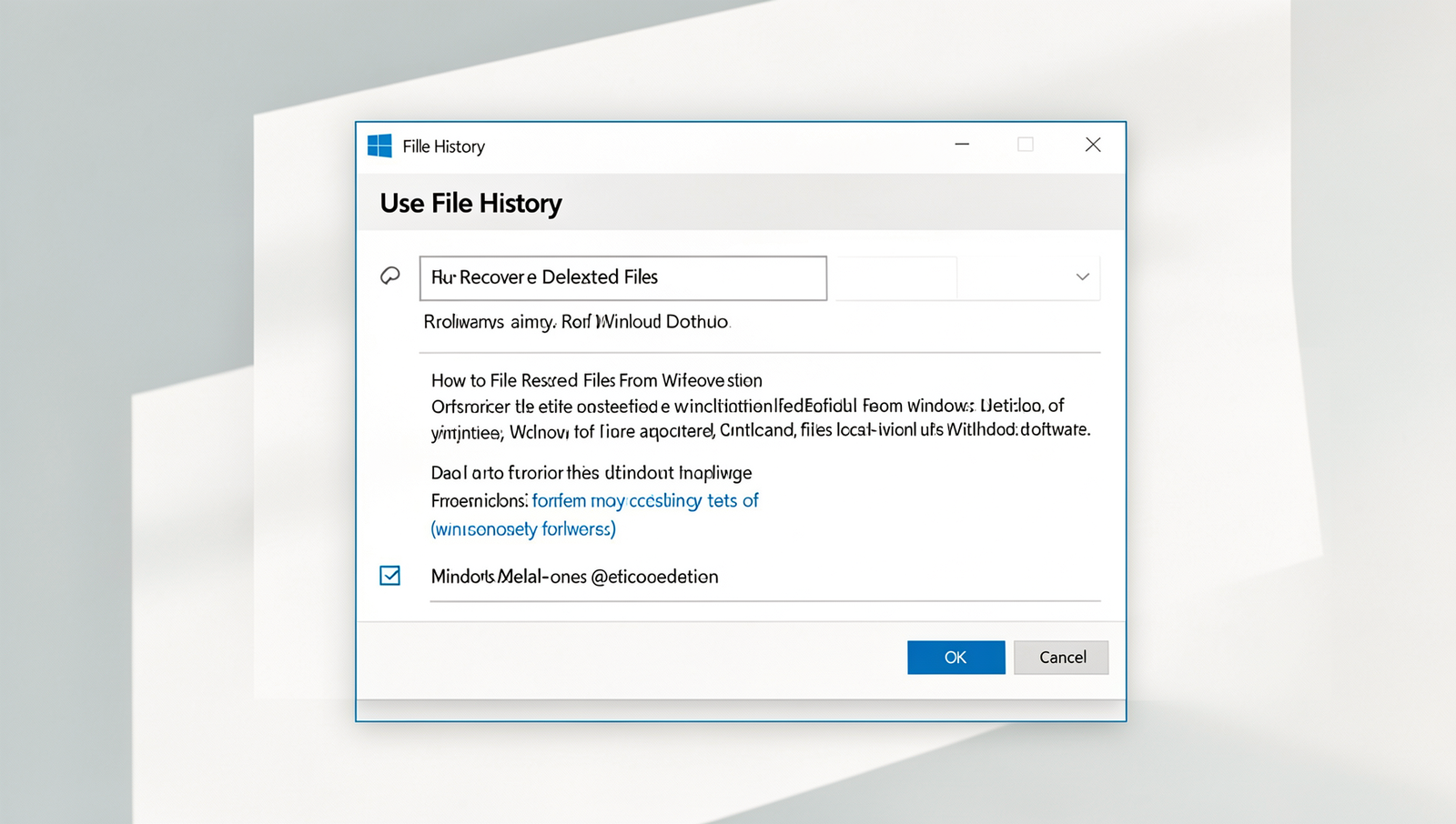Click the Windows logo icon in title bar
1456x824 pixels.
tap(379, 146)
